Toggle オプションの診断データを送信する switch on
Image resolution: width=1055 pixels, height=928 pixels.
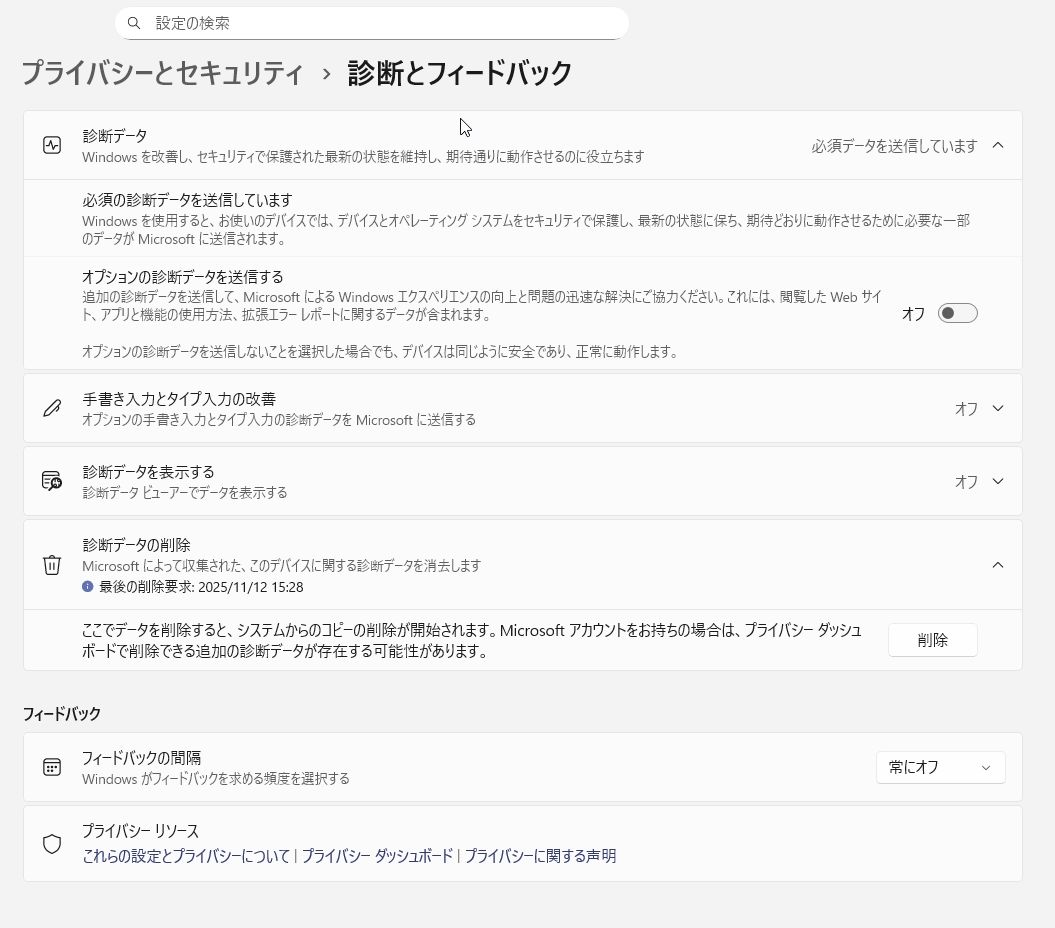pos(957,314)
